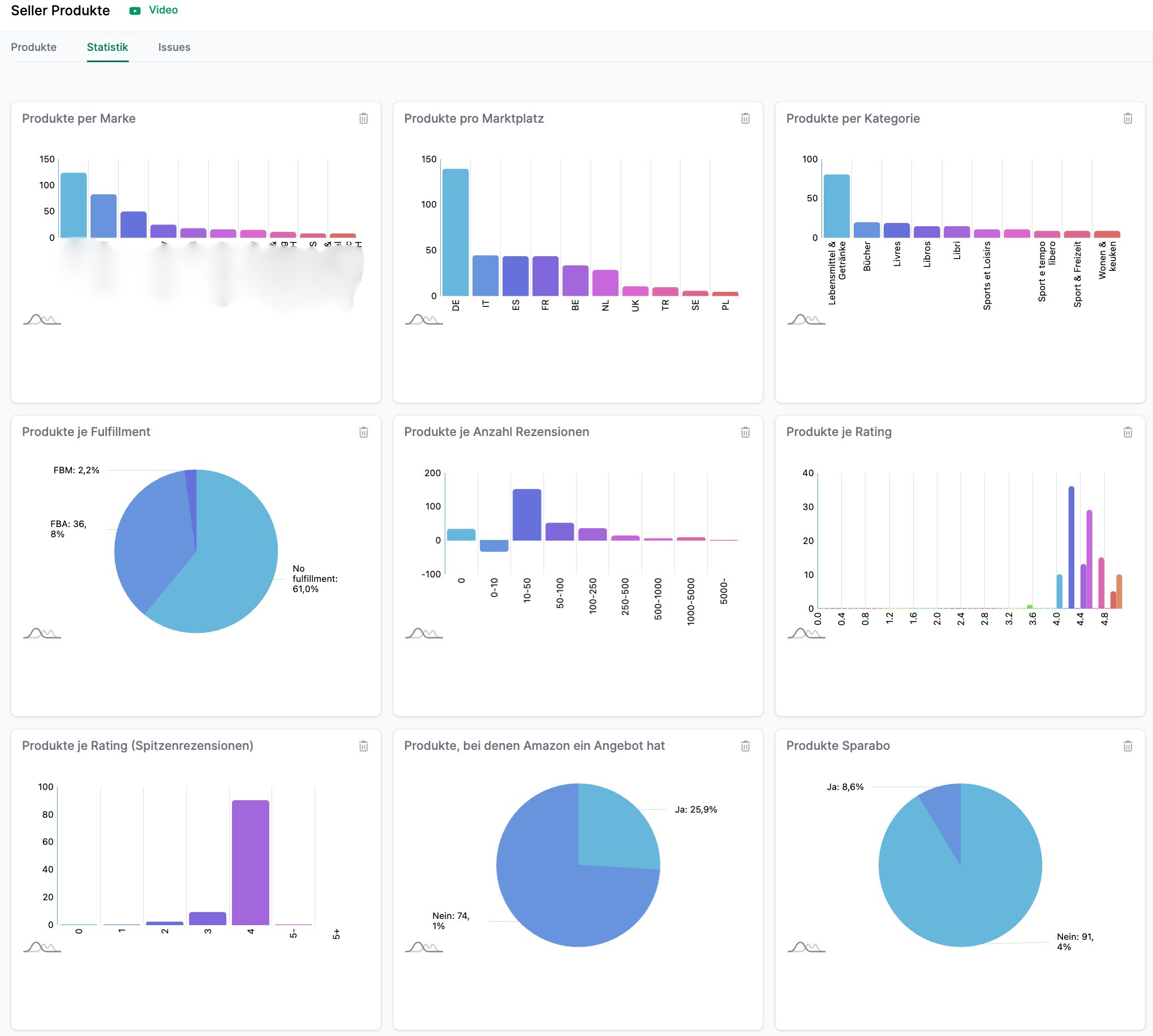Remove the Produkte per Kategorie widget
The image size is (1153, 1036).
(1127, 118)
